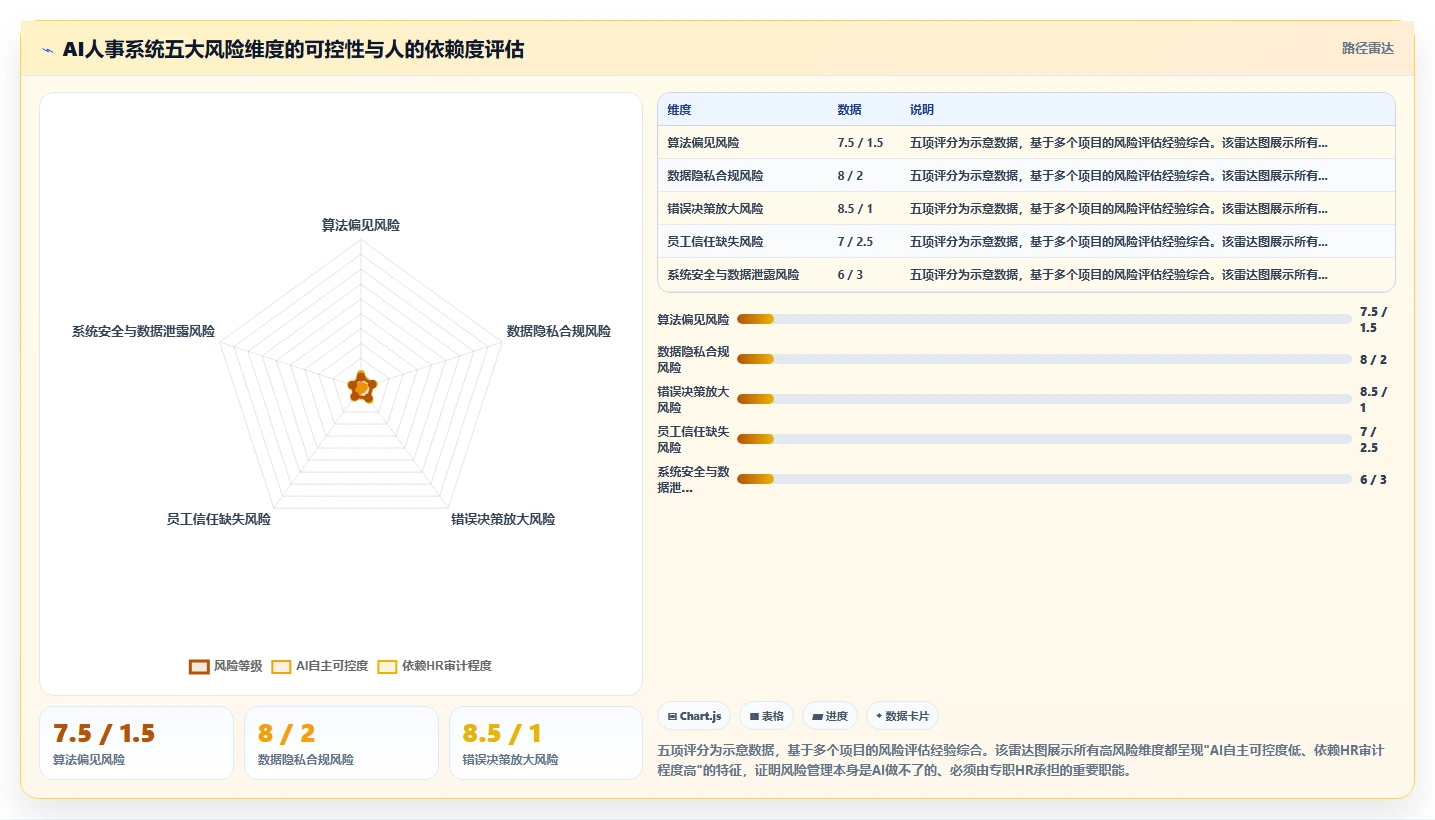Image resolution: width=1435 pixels, height=820 pixels.
Task: Click the radar axis label 员工信任缺失风险
Action: pos(219,520)
